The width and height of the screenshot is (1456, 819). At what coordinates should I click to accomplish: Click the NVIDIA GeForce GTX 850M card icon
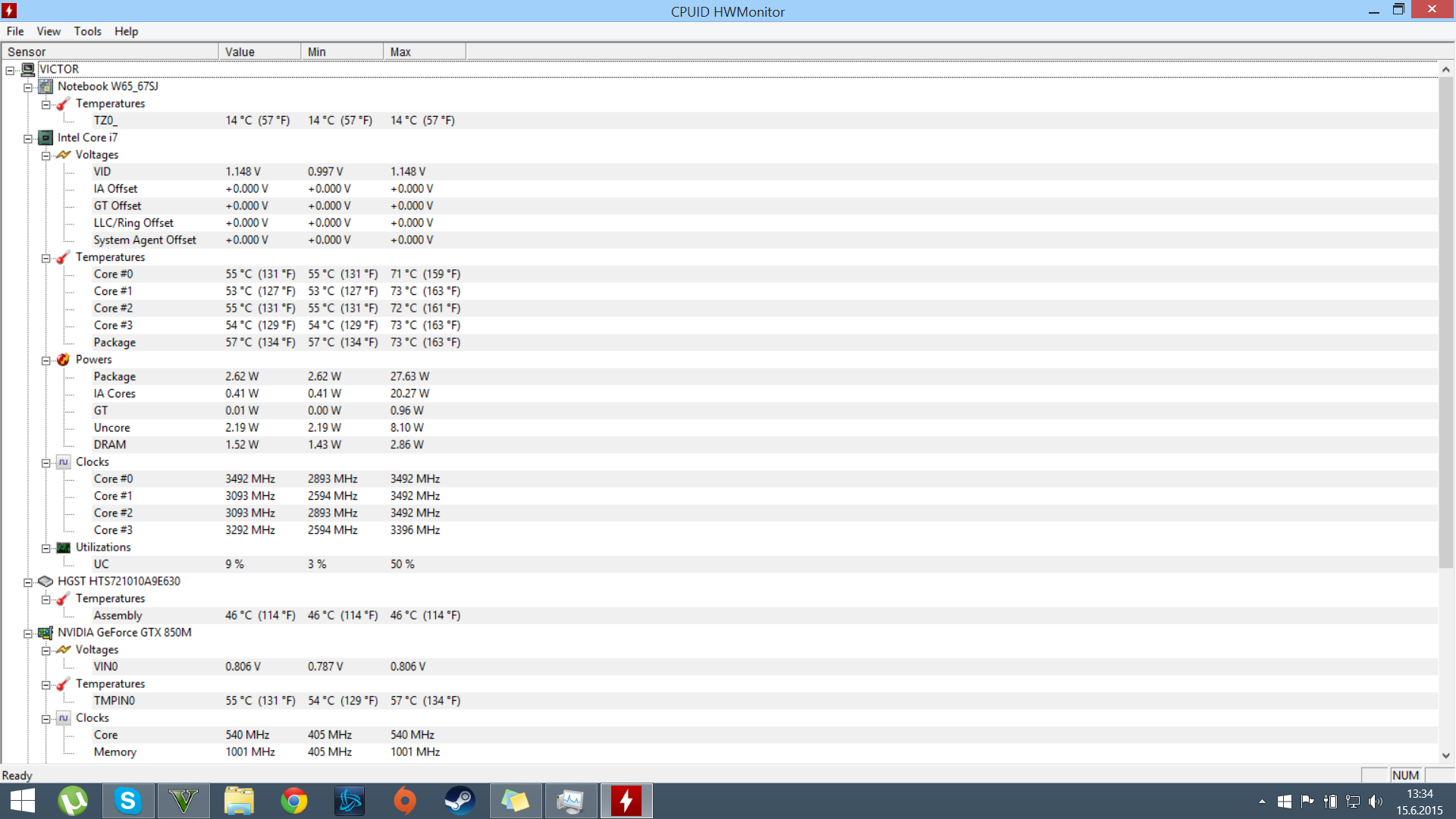click(x=45, y=632)
